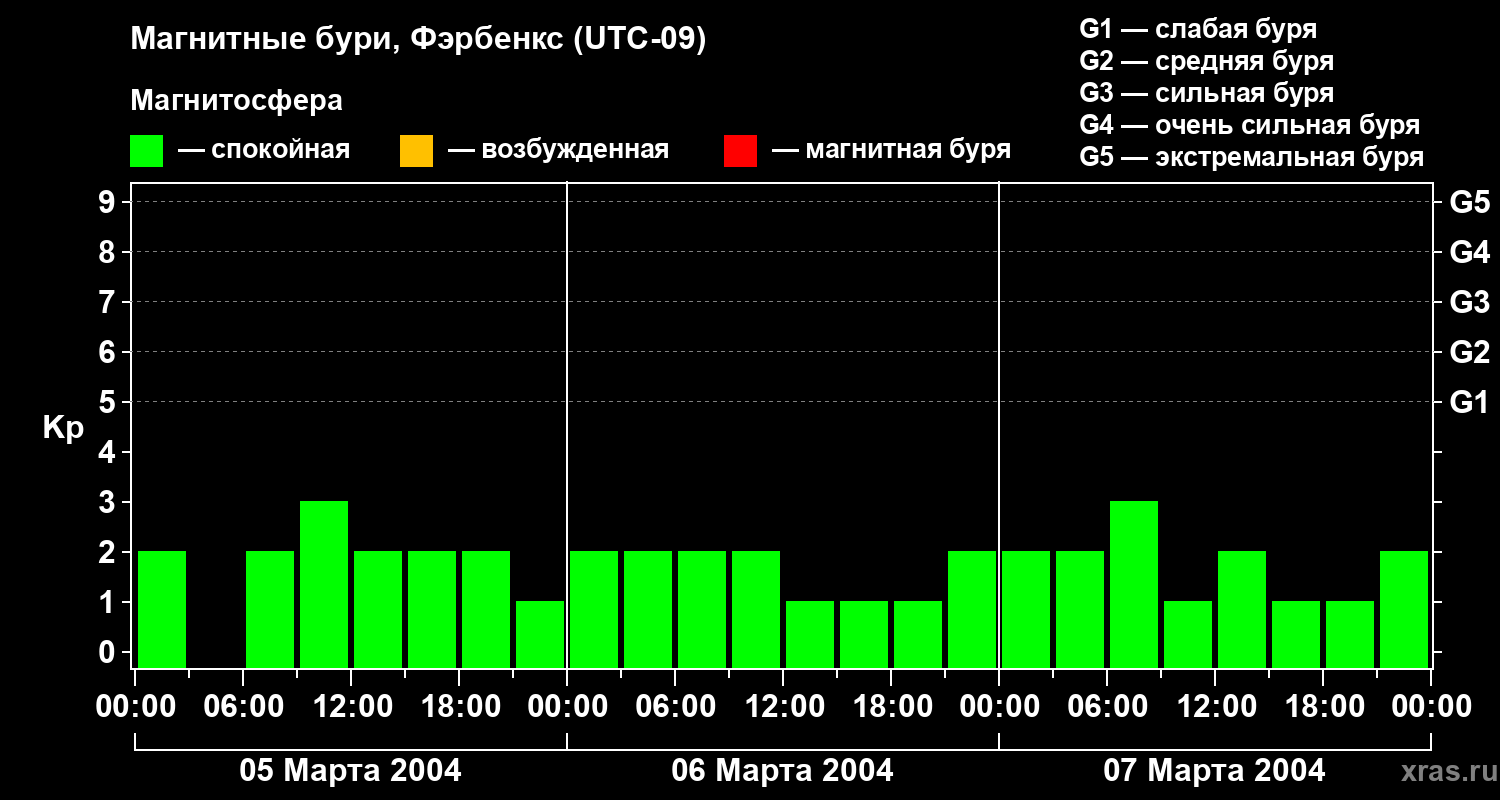Select the orange 'возбужденная' legend swatch
The width and height of the screenshot is (1500, 800).
pyautogui.click(x=416, y=151)
